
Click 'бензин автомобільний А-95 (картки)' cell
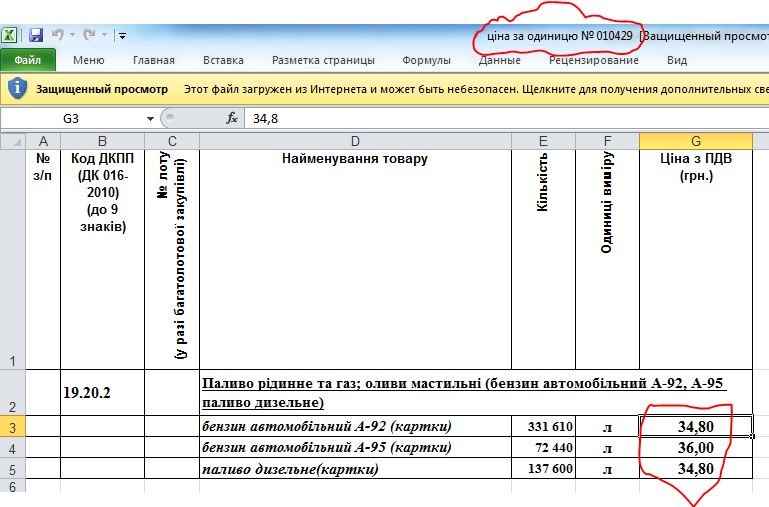coord(356,448)
